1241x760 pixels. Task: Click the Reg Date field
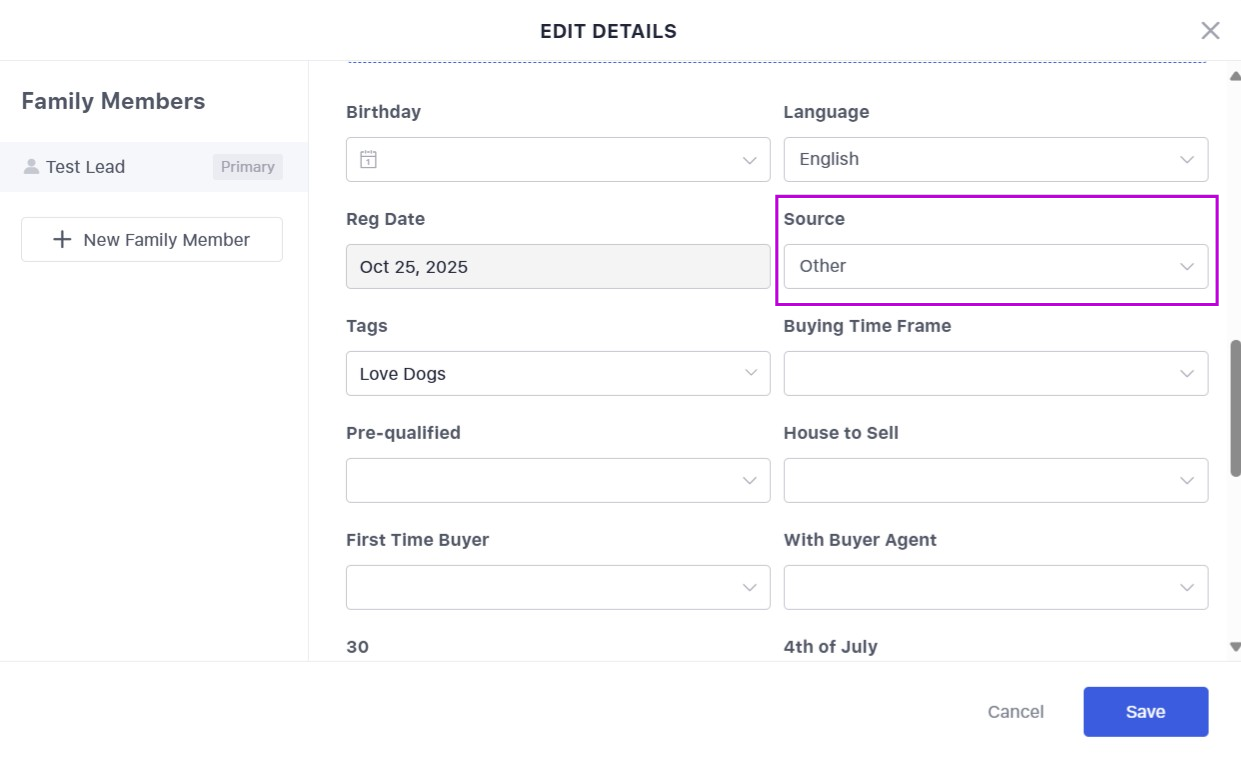tap(558, 267)
